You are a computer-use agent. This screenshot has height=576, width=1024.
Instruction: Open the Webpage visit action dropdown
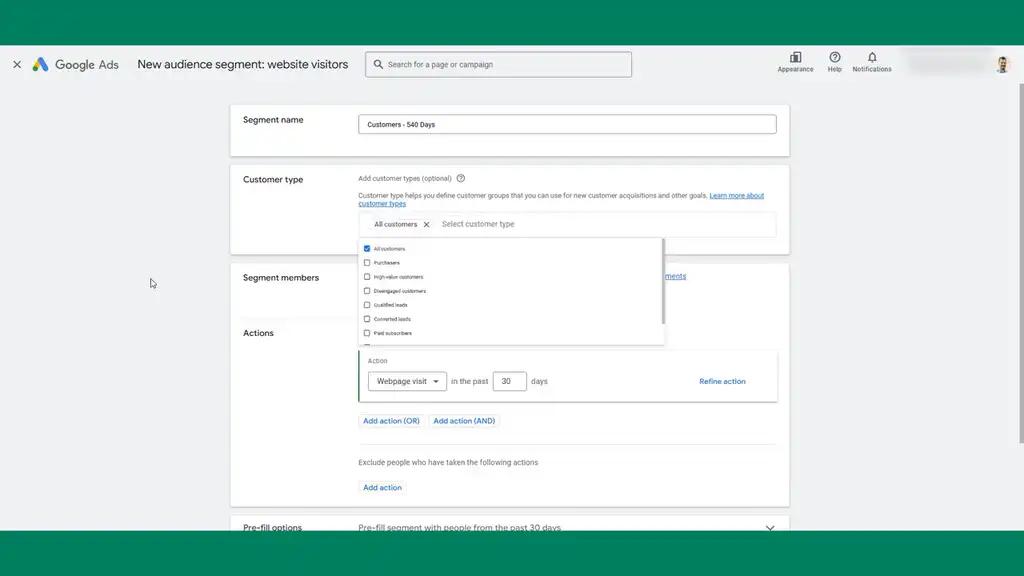406,381
